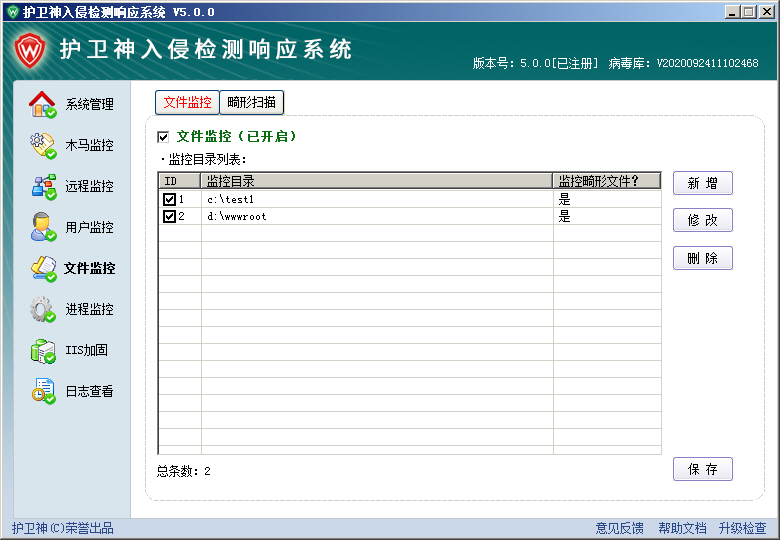Click the 用户监控 user icon
780x540 pixels.
pos(43,227)
